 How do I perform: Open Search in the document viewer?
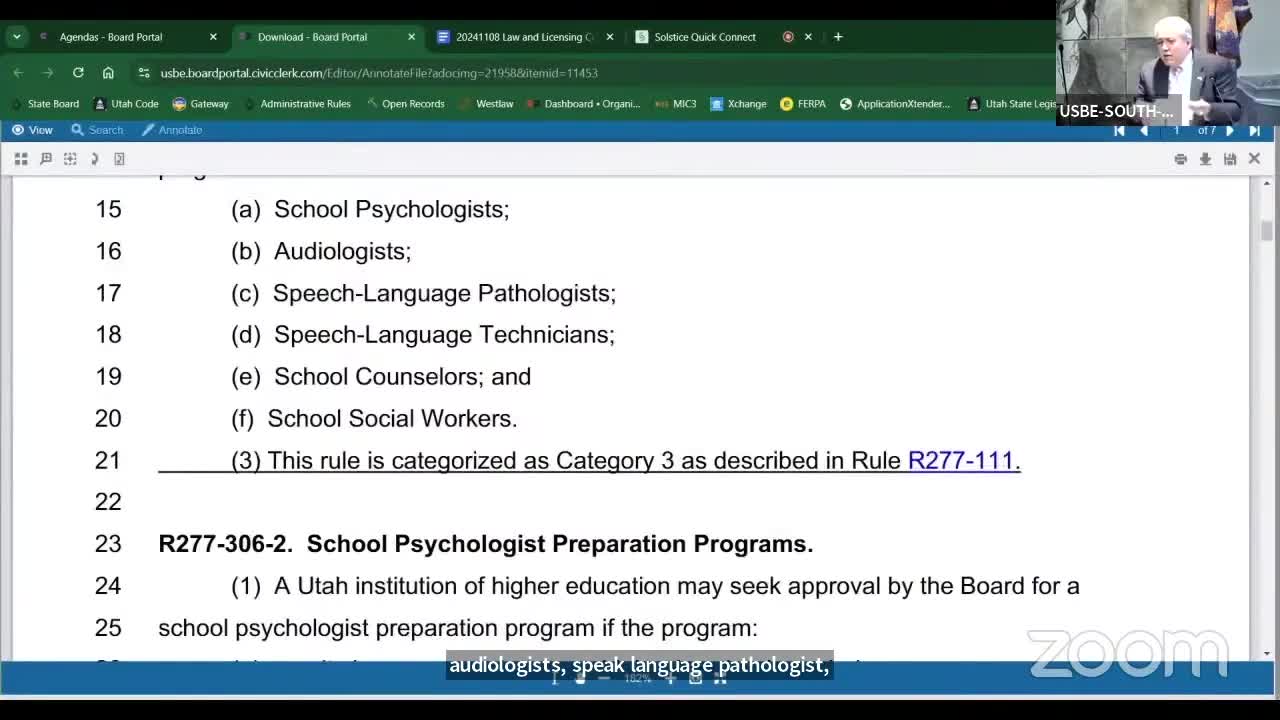97,130
